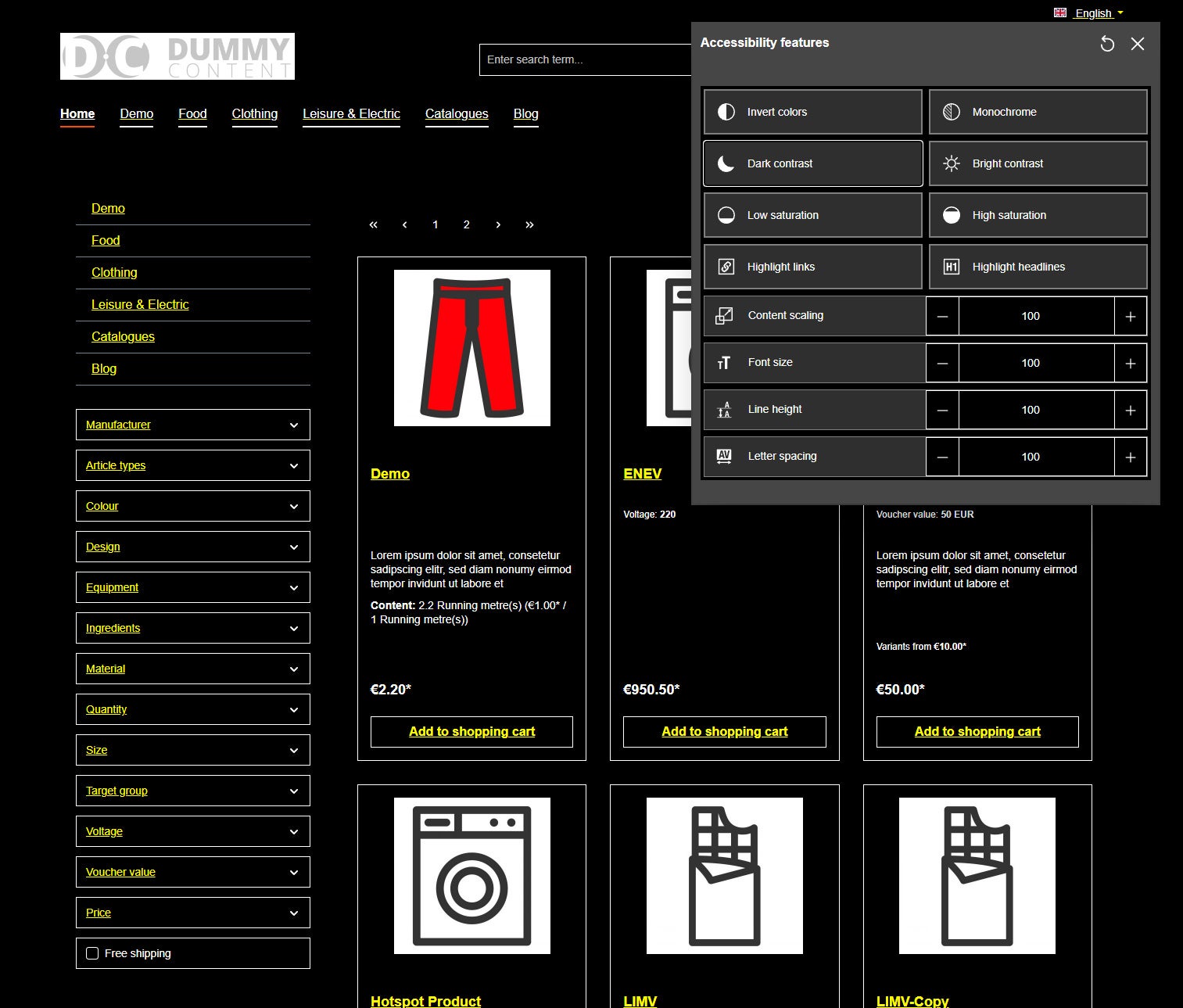Increase Line height with plus button
Image resolution: width=1183 pixels, height=1008 pixels.
1131,410
